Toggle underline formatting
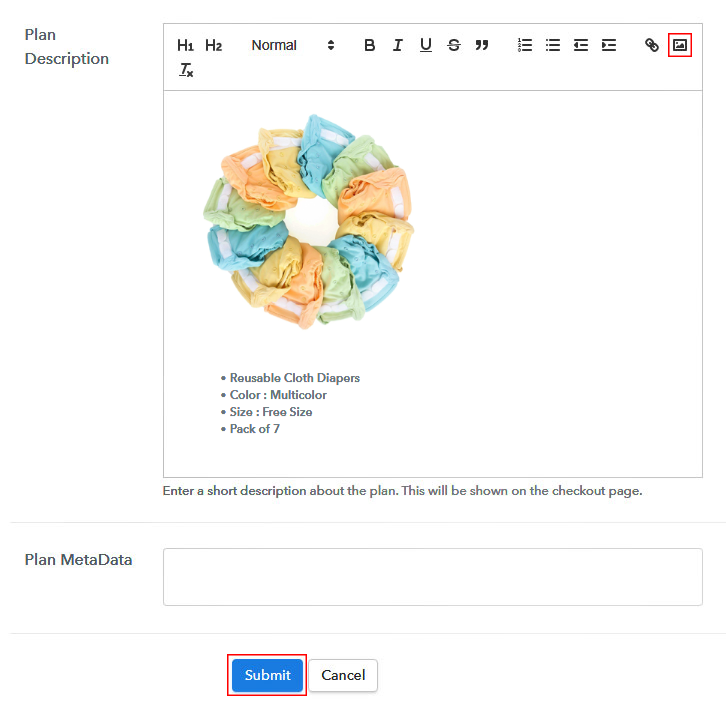This screenshot has height=716, width=726. pyautogui.click(x=426, y=45)
